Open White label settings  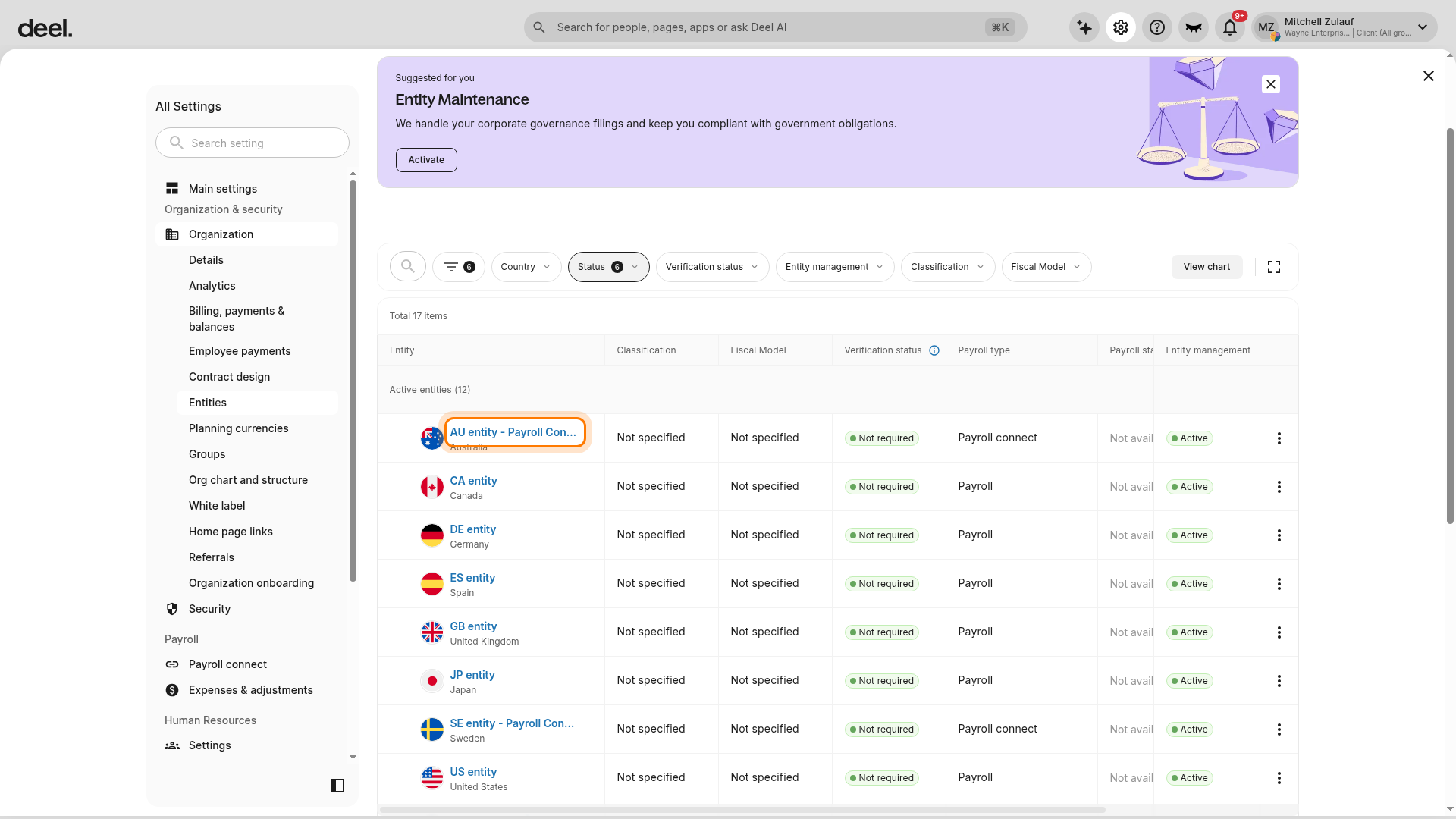(x=258, y=506)
